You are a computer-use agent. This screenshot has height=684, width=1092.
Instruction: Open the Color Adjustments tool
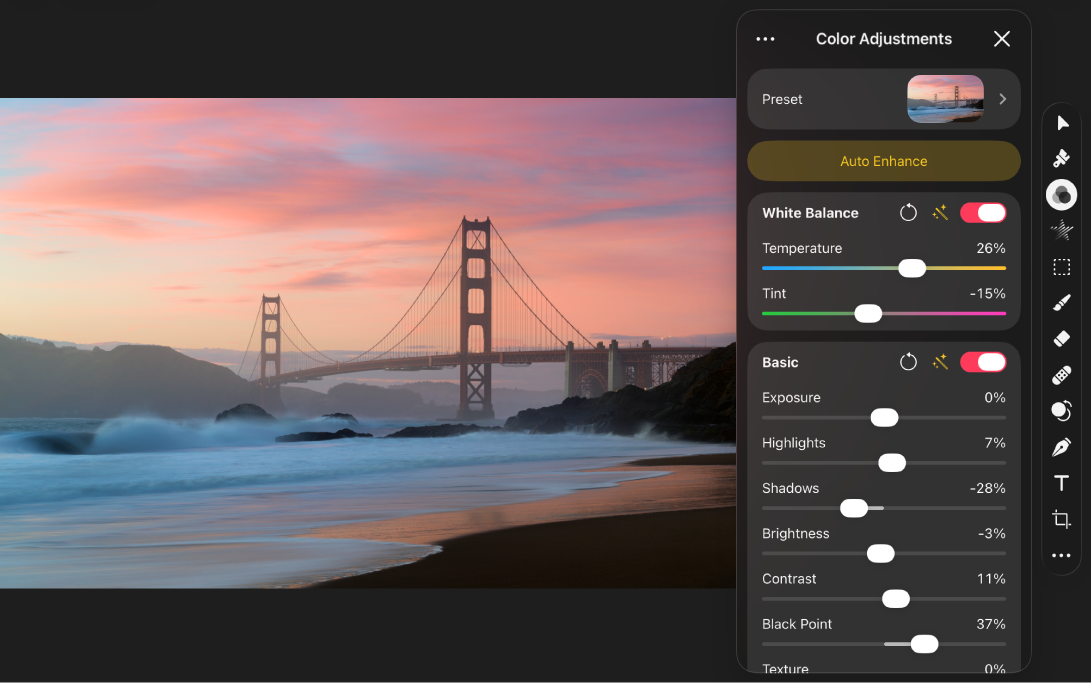coord(1061,194)
